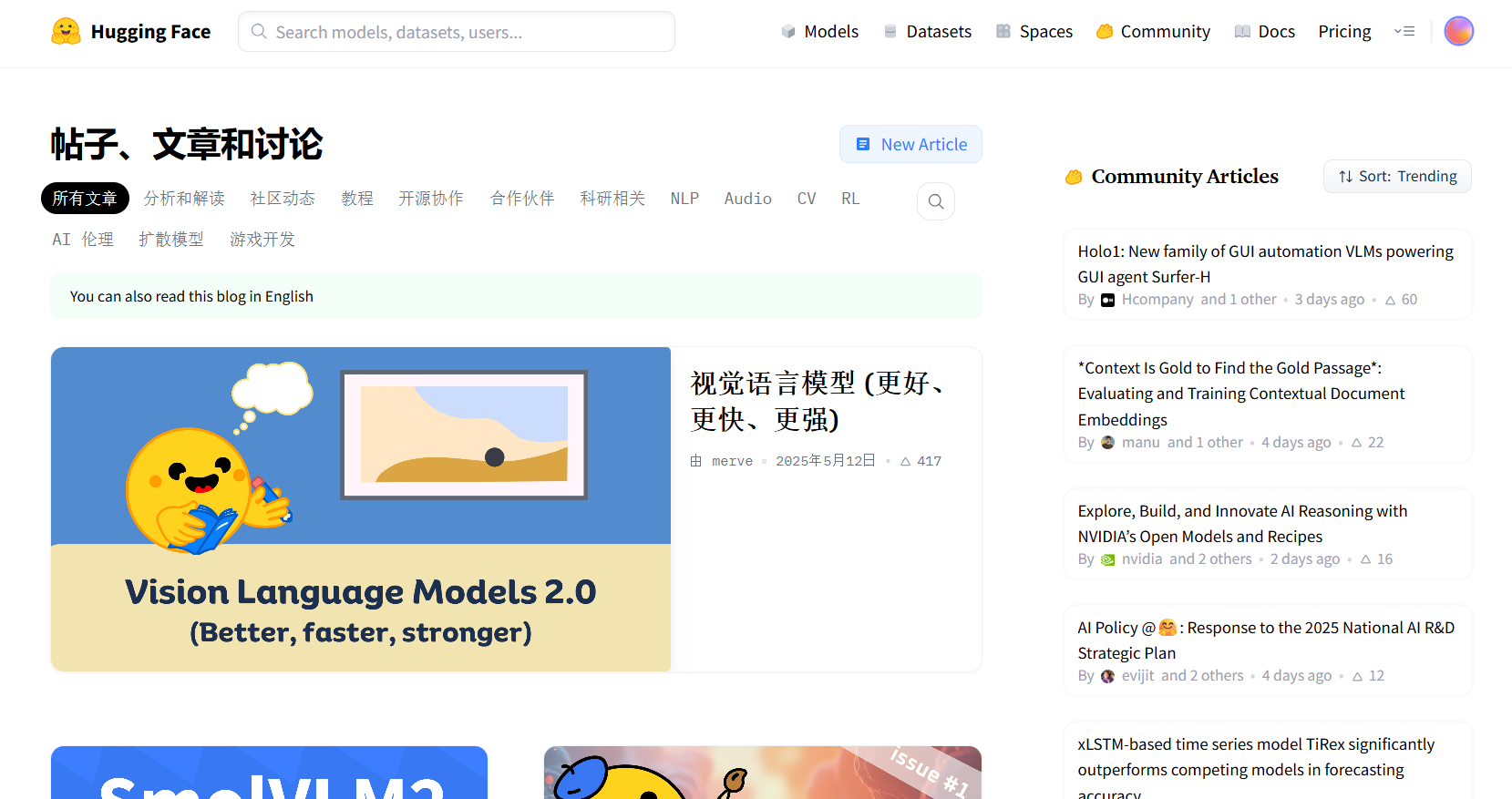Click the merve author icon
The height and width of the screenshot is (799, 1512).
(x=696, y=461)
